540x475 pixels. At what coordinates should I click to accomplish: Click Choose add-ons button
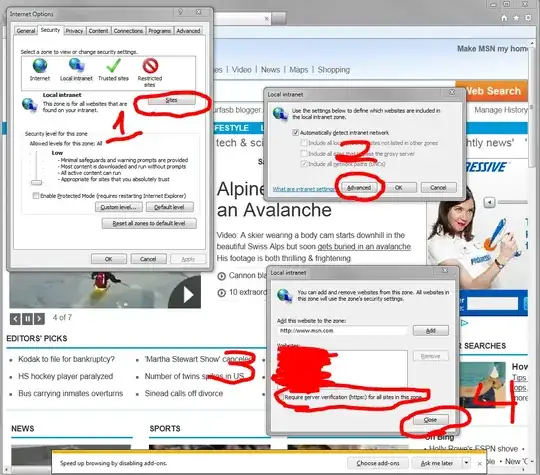[x=378, y=463]
